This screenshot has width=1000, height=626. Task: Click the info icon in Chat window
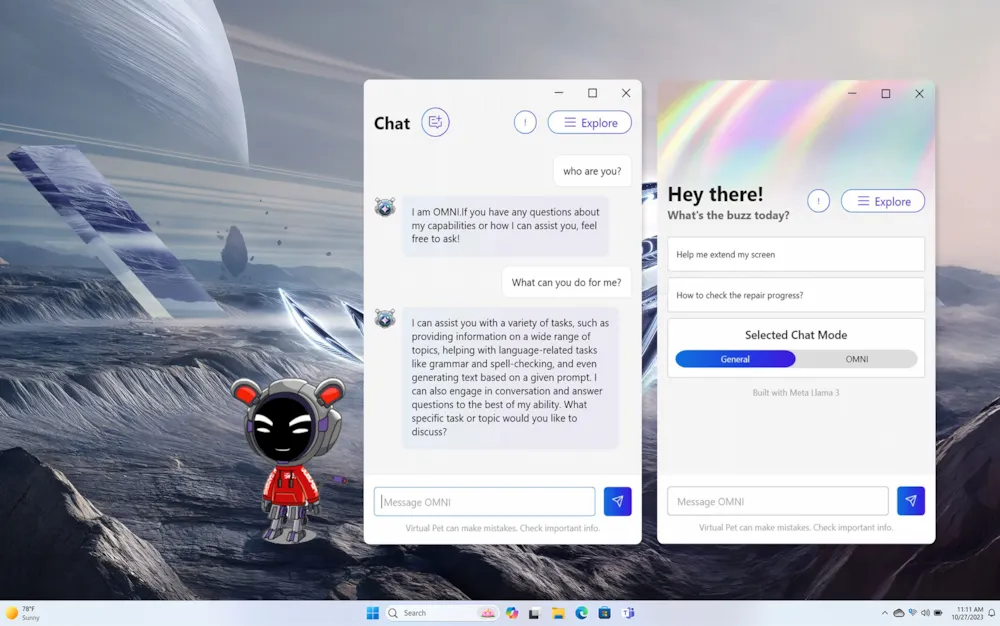(x=525, y=122)
